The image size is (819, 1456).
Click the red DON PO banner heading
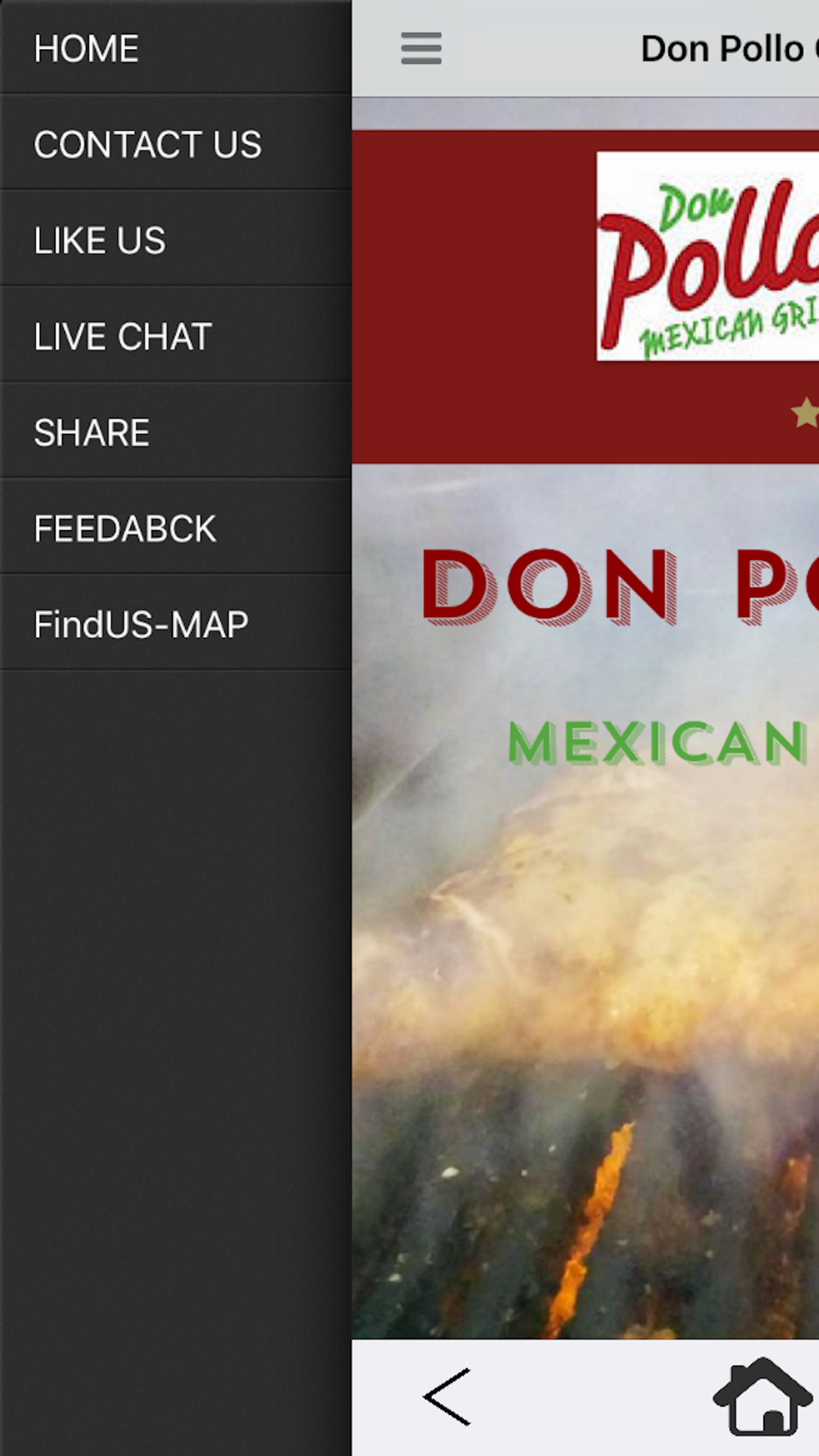pyautogui.click(x=619, y=586)
